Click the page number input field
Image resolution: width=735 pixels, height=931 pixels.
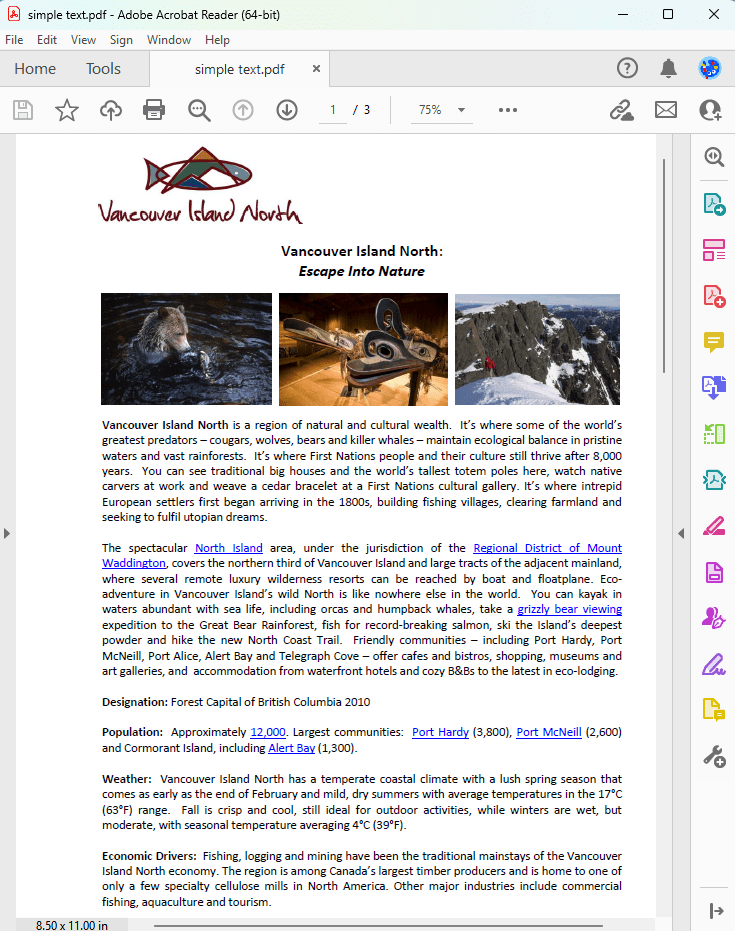coord(332,110)
